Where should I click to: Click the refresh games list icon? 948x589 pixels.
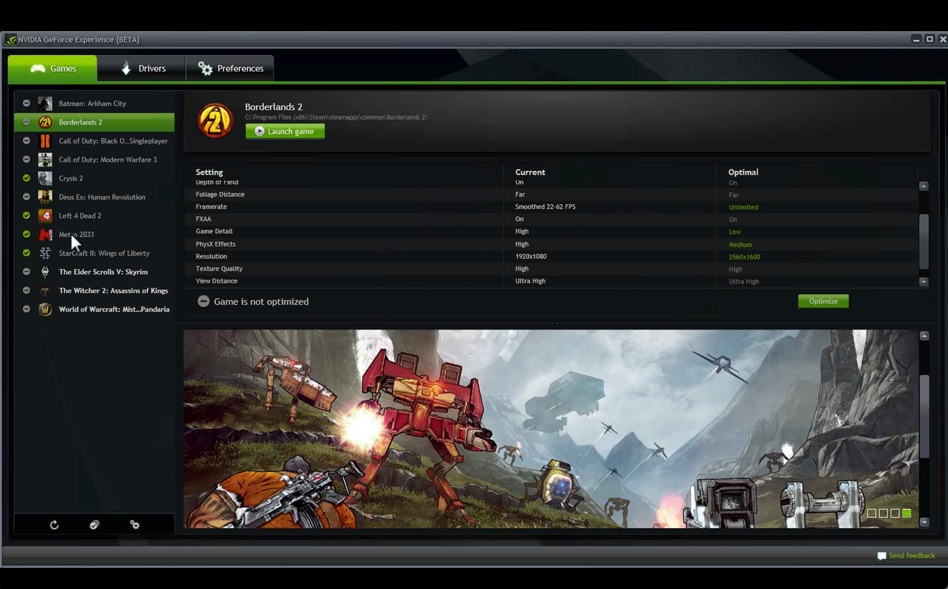(53, 524)
